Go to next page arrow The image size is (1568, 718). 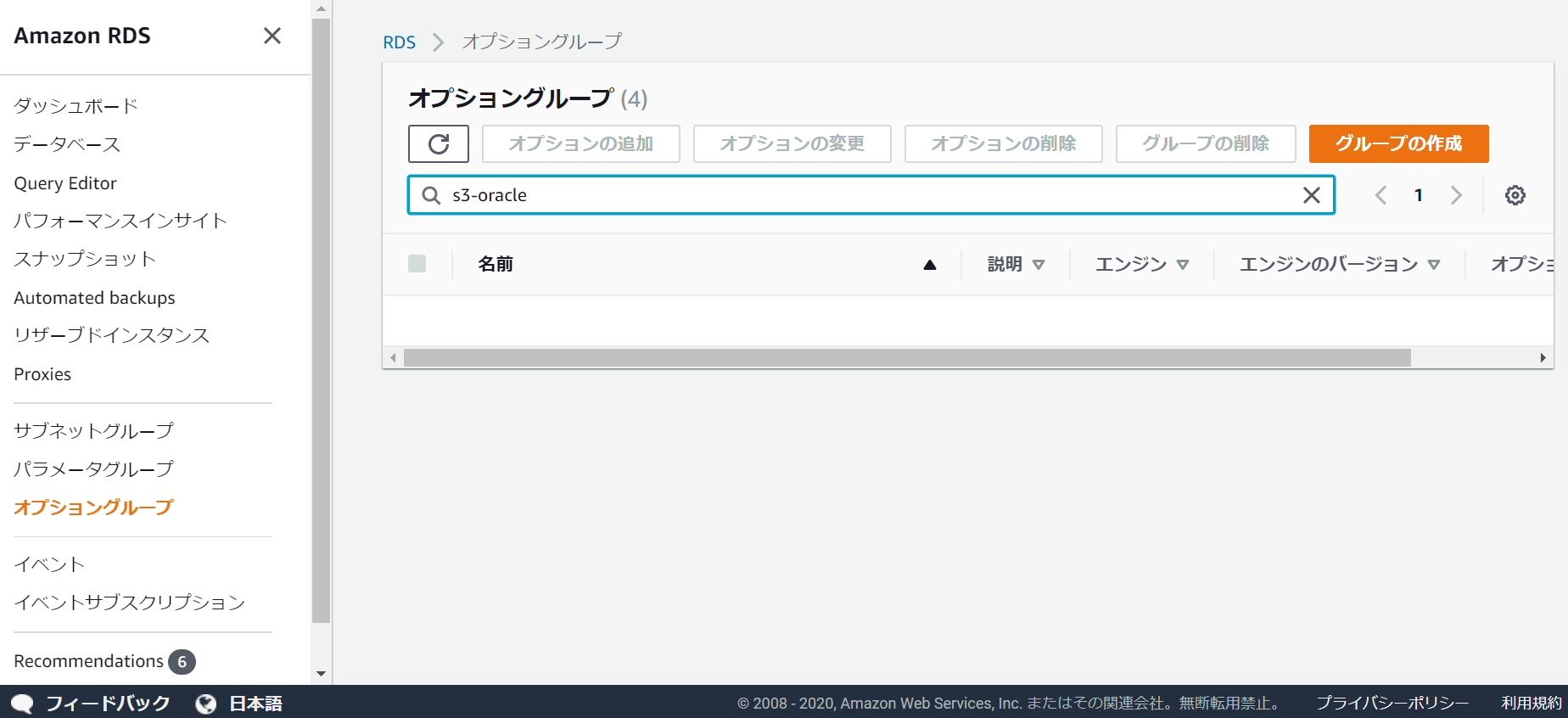(x=1456, y=195)
